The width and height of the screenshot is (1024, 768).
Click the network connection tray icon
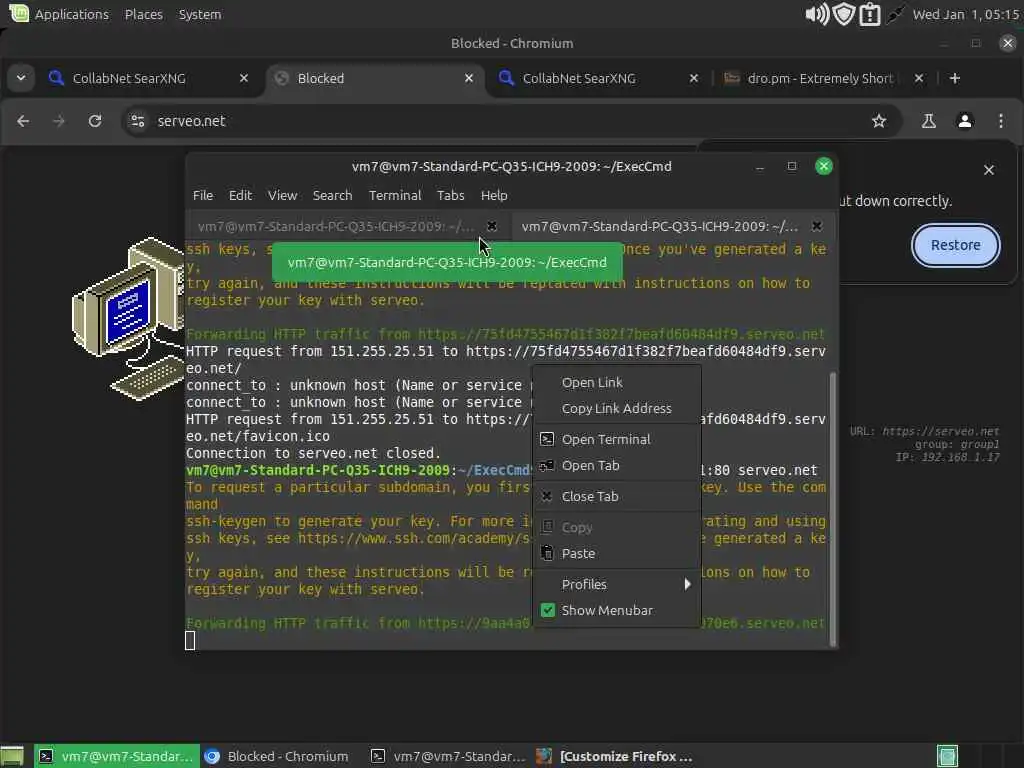[895, 14]
